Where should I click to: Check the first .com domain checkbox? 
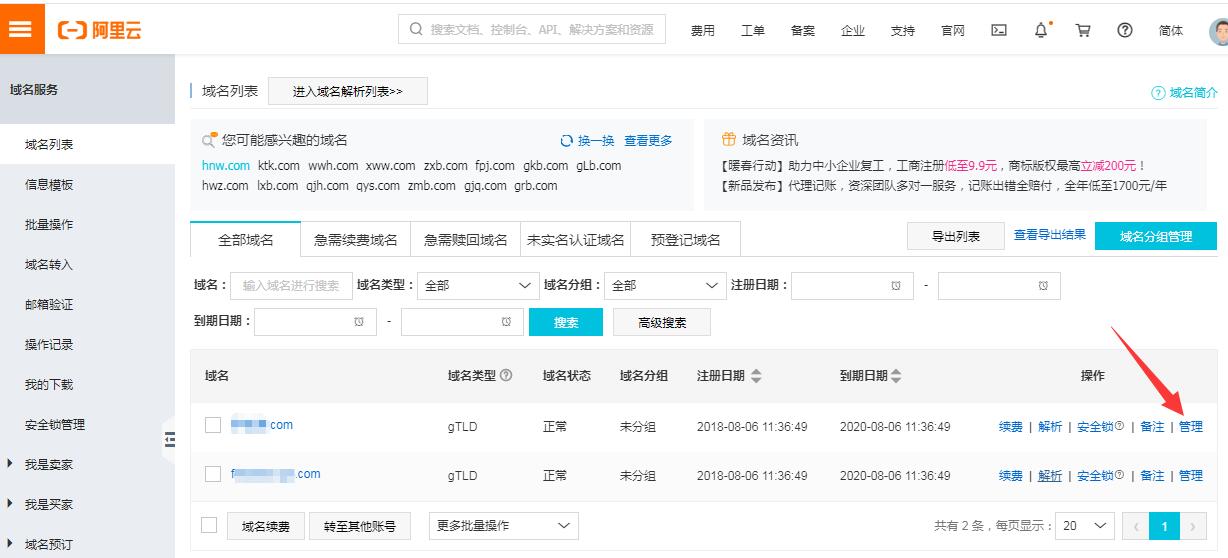pos(212,425)
